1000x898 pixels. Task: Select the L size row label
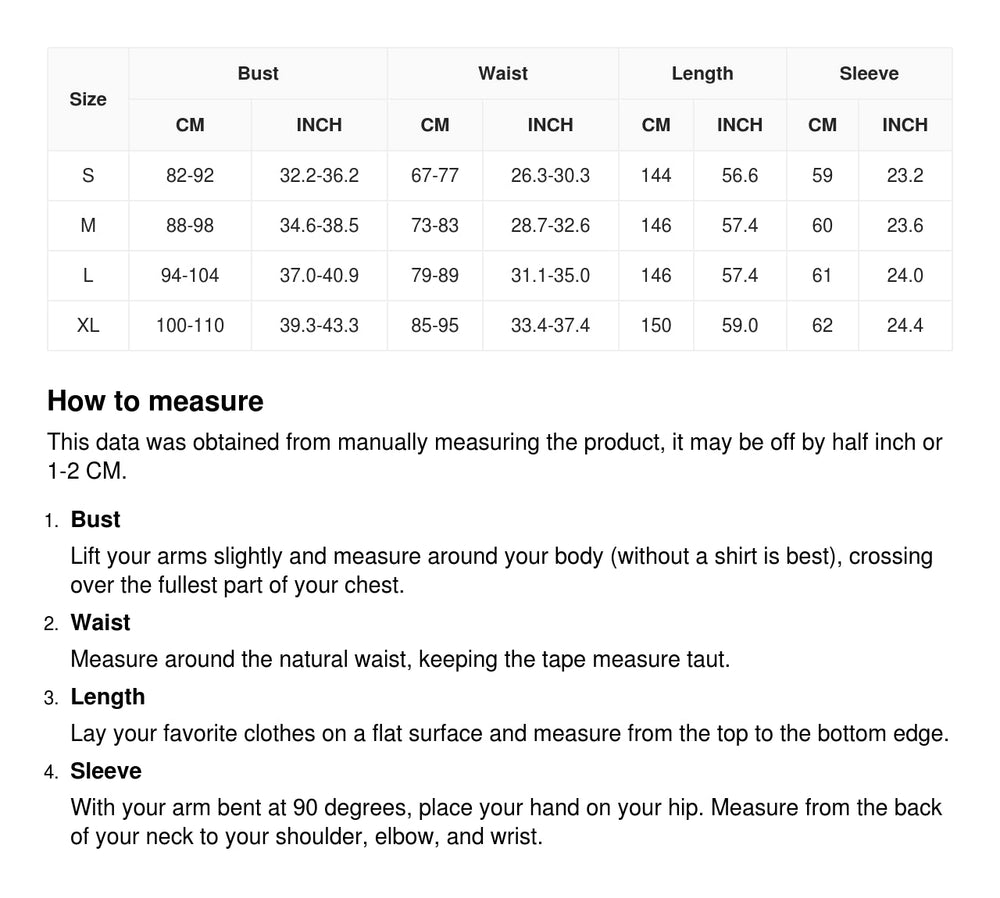tap(88, 276)
